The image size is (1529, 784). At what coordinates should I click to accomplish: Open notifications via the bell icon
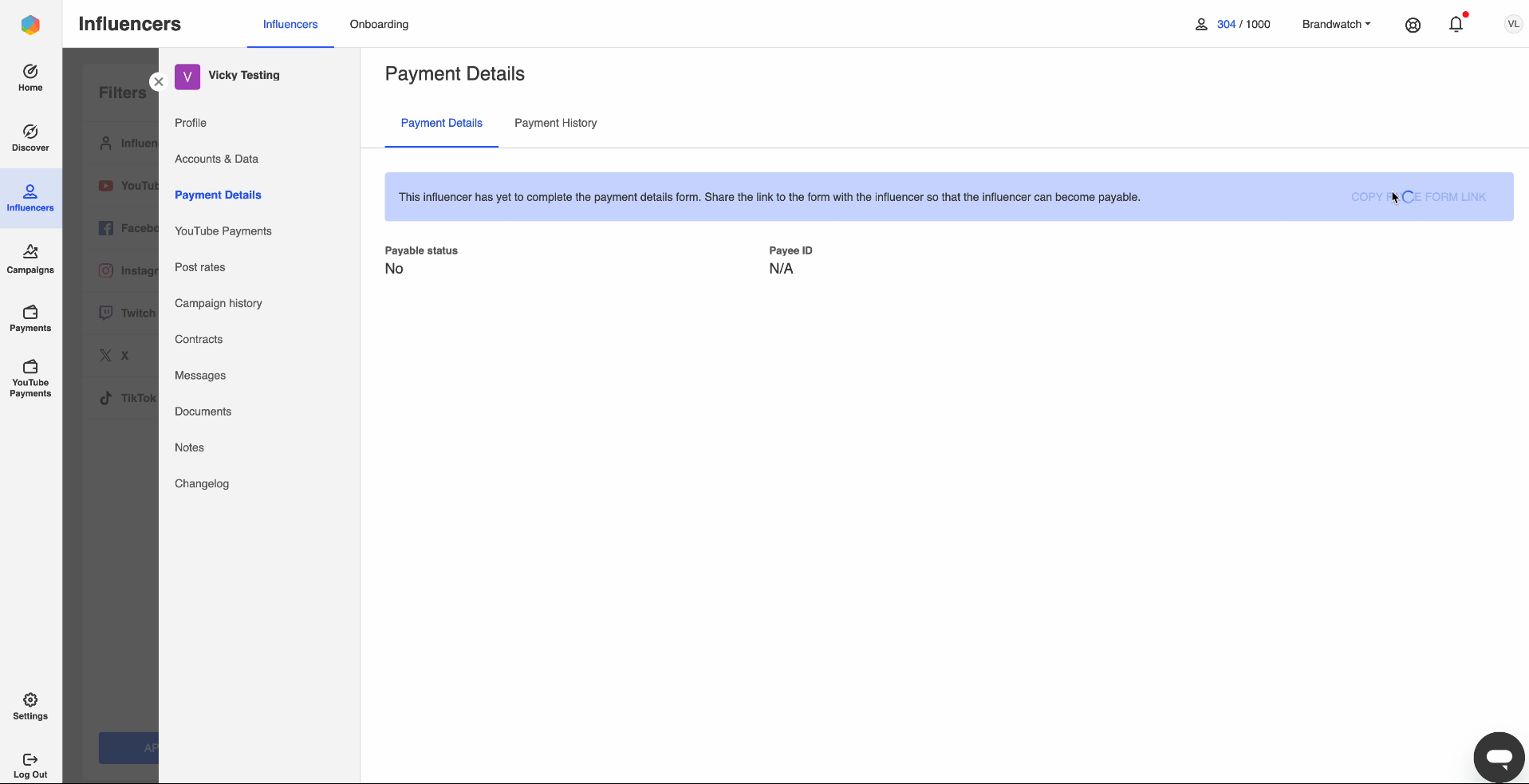tap(1456, 25)
